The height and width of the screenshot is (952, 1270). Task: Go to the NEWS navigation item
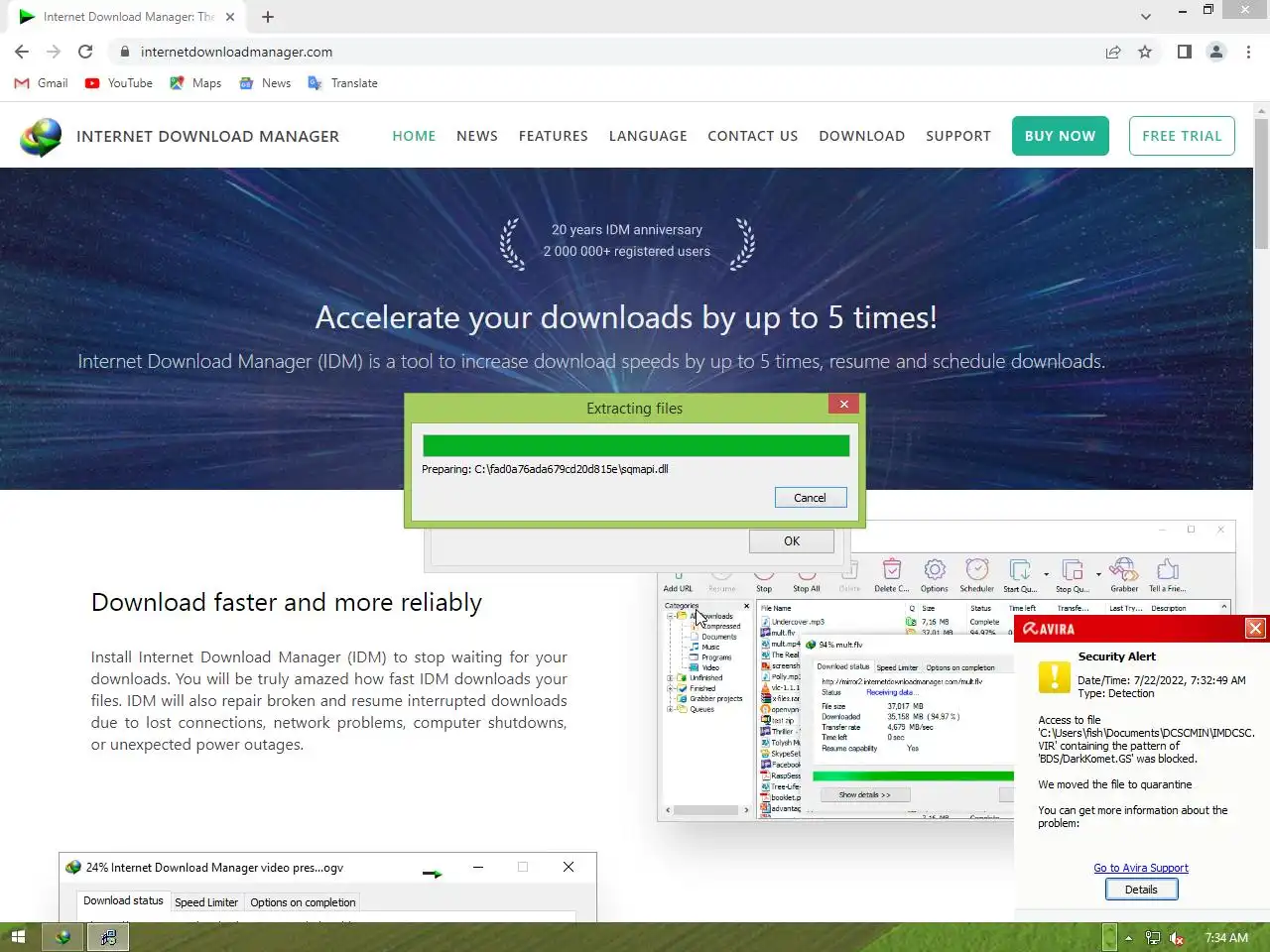click(x=477, y=136)
